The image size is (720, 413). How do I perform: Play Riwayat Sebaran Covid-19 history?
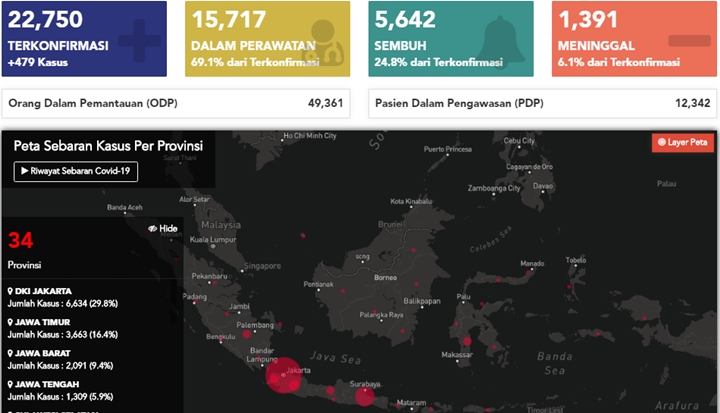[76, 171]
